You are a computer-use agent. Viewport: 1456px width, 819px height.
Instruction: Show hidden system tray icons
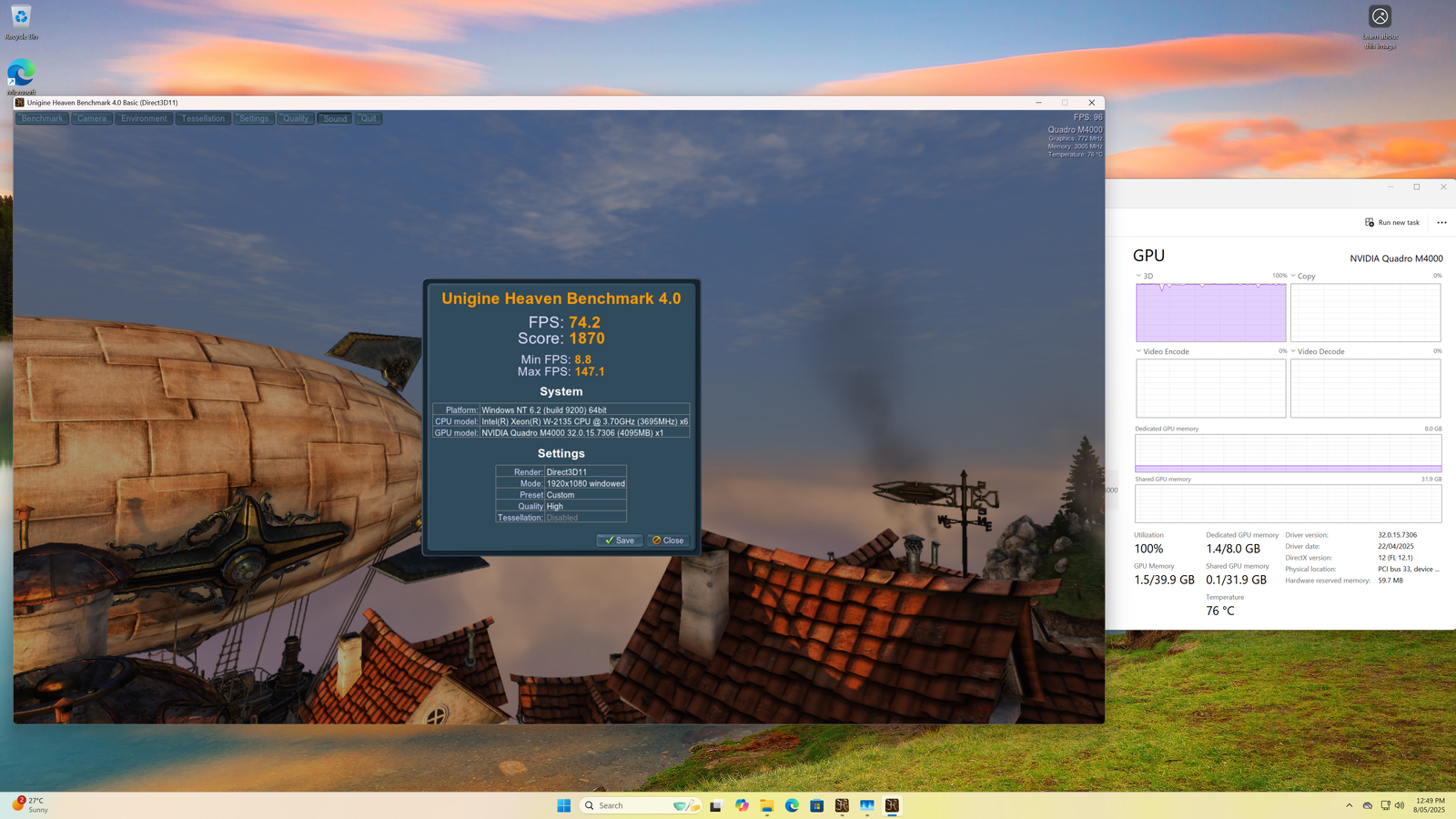click(x=1349, y=805)
